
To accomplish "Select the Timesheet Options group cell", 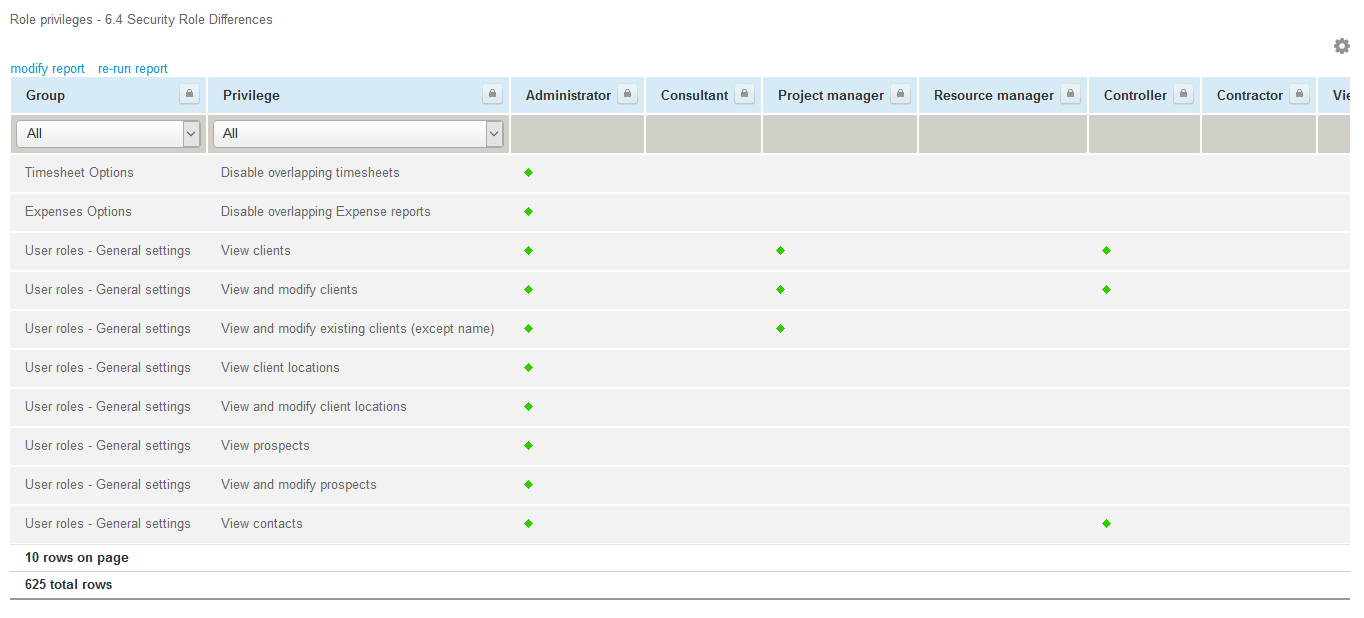I will click(79, 172).
